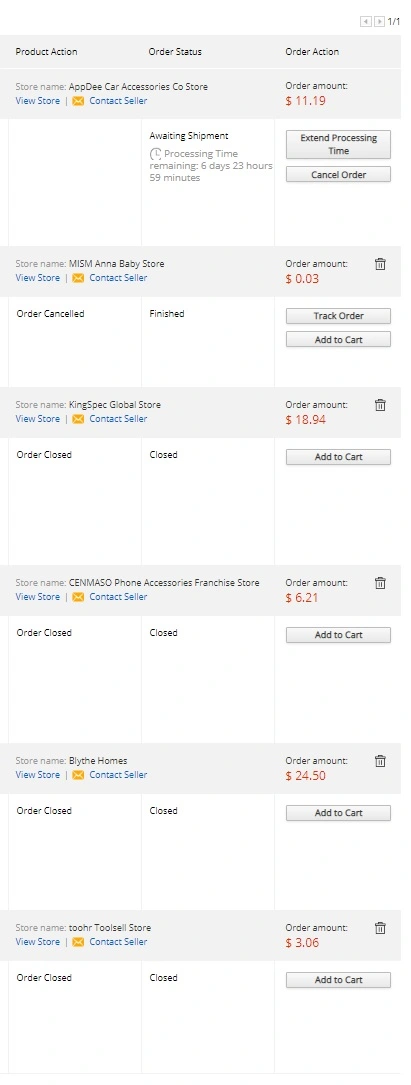Add the KingSpec Global Store item to cart

click(338, 457)
